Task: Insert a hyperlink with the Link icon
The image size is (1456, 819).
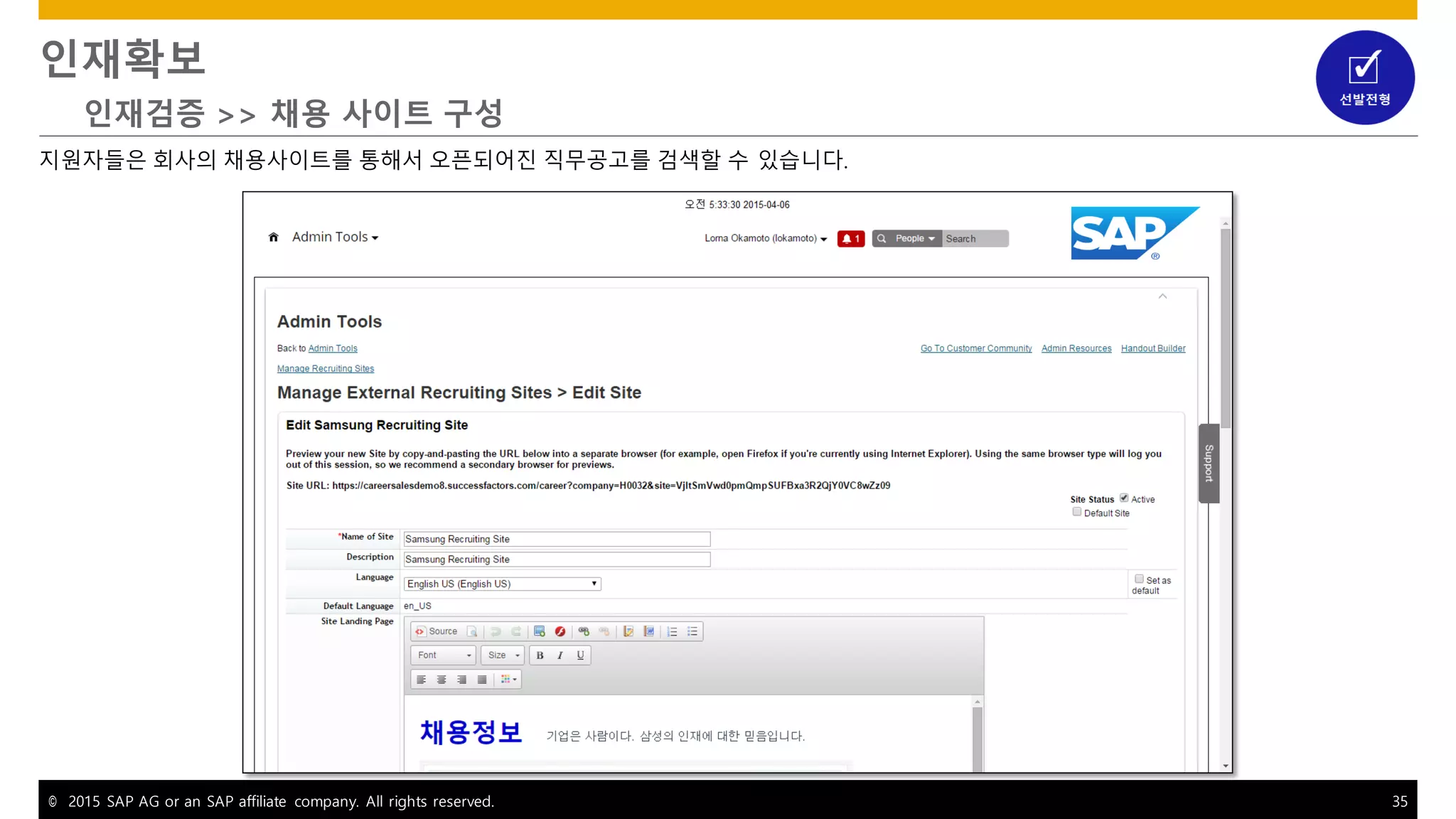Action: point(584,631)
